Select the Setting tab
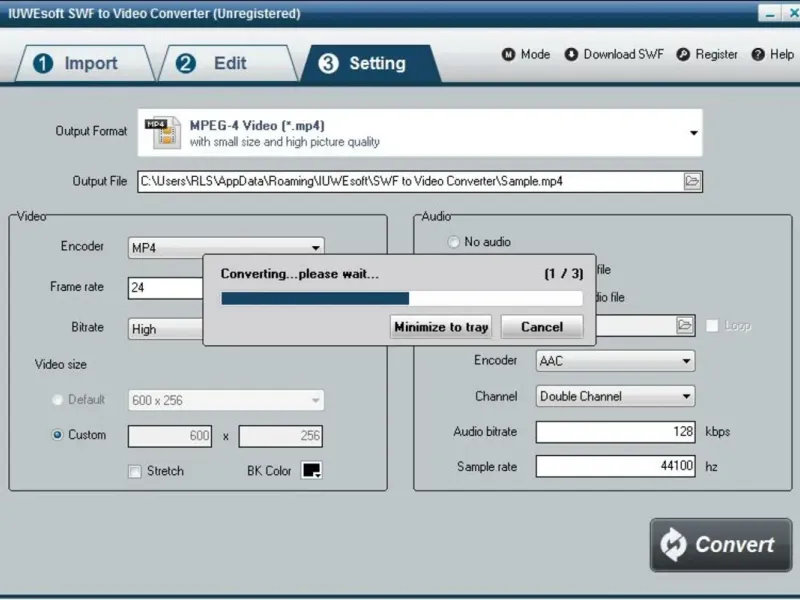800x600 pixels. (370, 63)
